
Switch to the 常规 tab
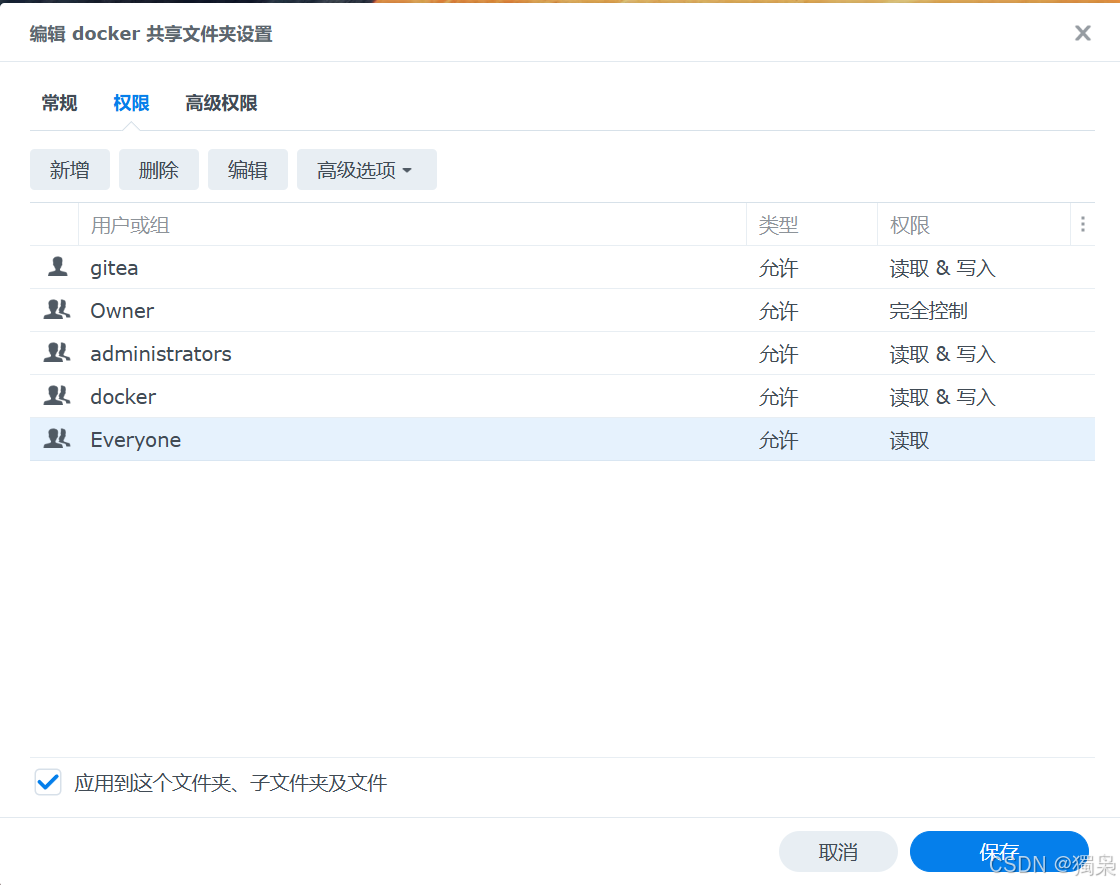pos(59,103)
